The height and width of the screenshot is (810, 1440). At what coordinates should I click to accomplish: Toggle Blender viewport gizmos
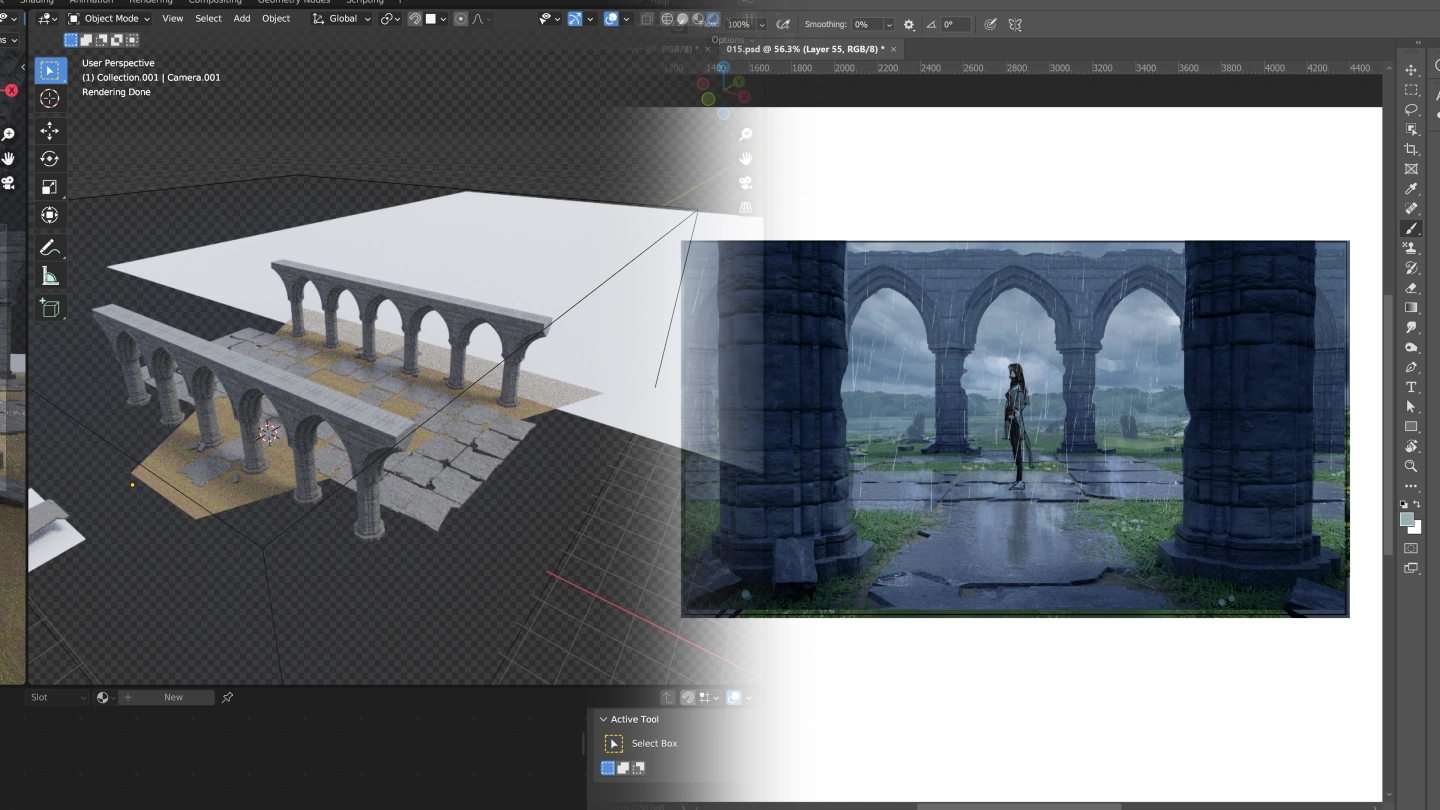coord(575,19)
